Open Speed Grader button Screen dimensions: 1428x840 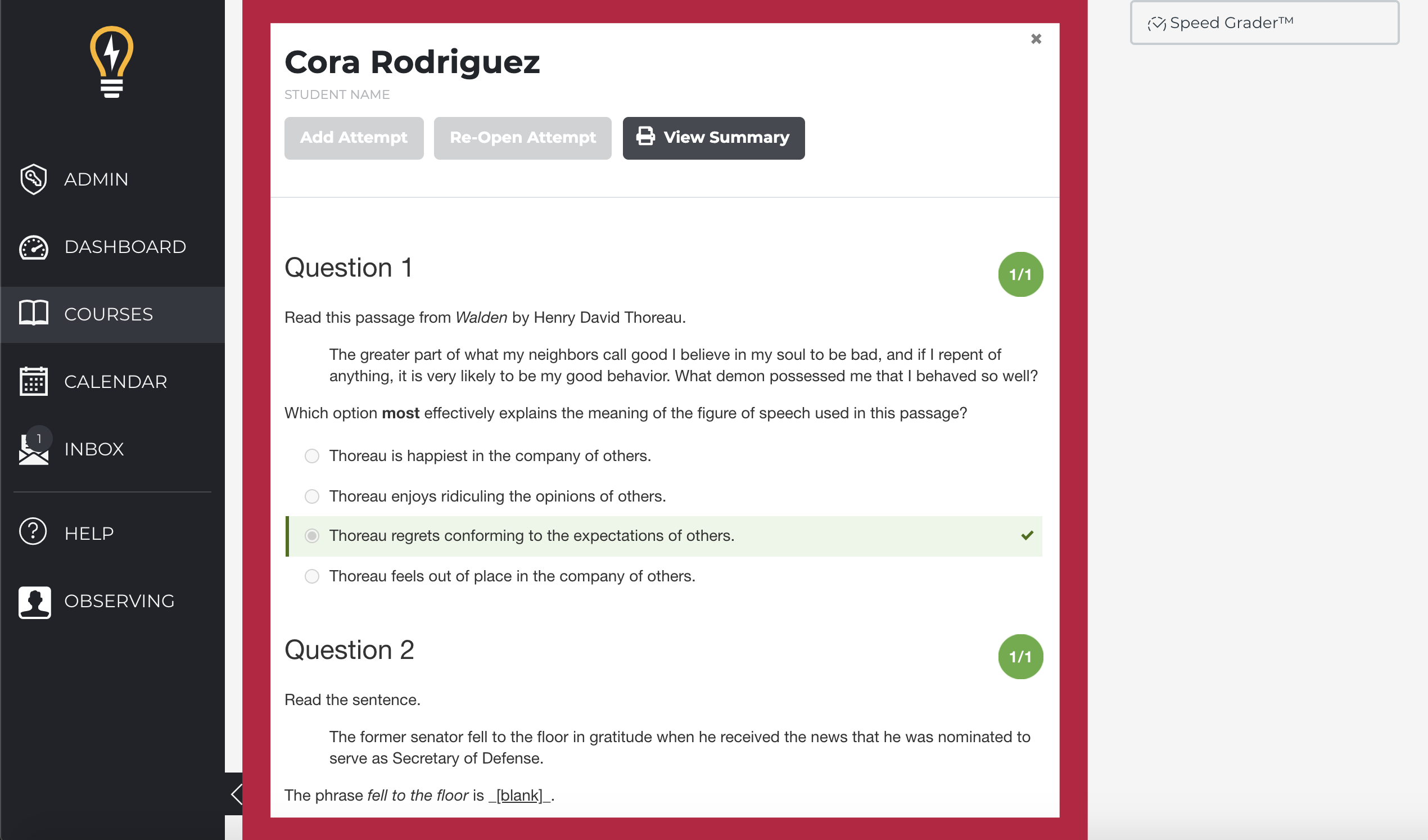(1264, 22)
